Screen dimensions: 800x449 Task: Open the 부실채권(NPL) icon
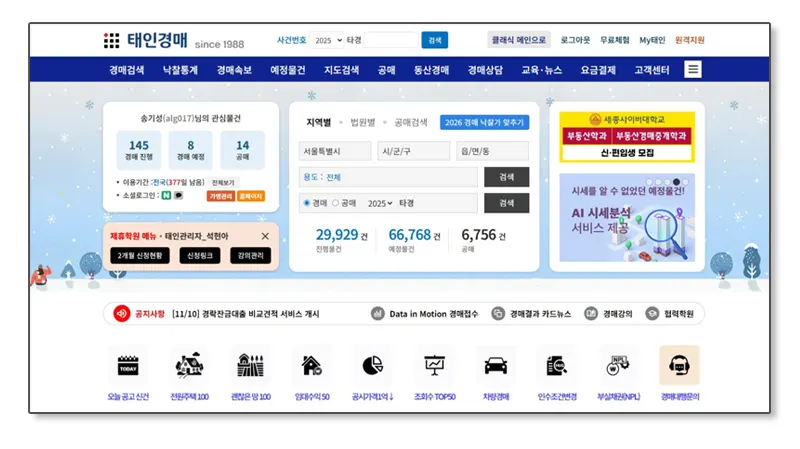pos(618,366)
